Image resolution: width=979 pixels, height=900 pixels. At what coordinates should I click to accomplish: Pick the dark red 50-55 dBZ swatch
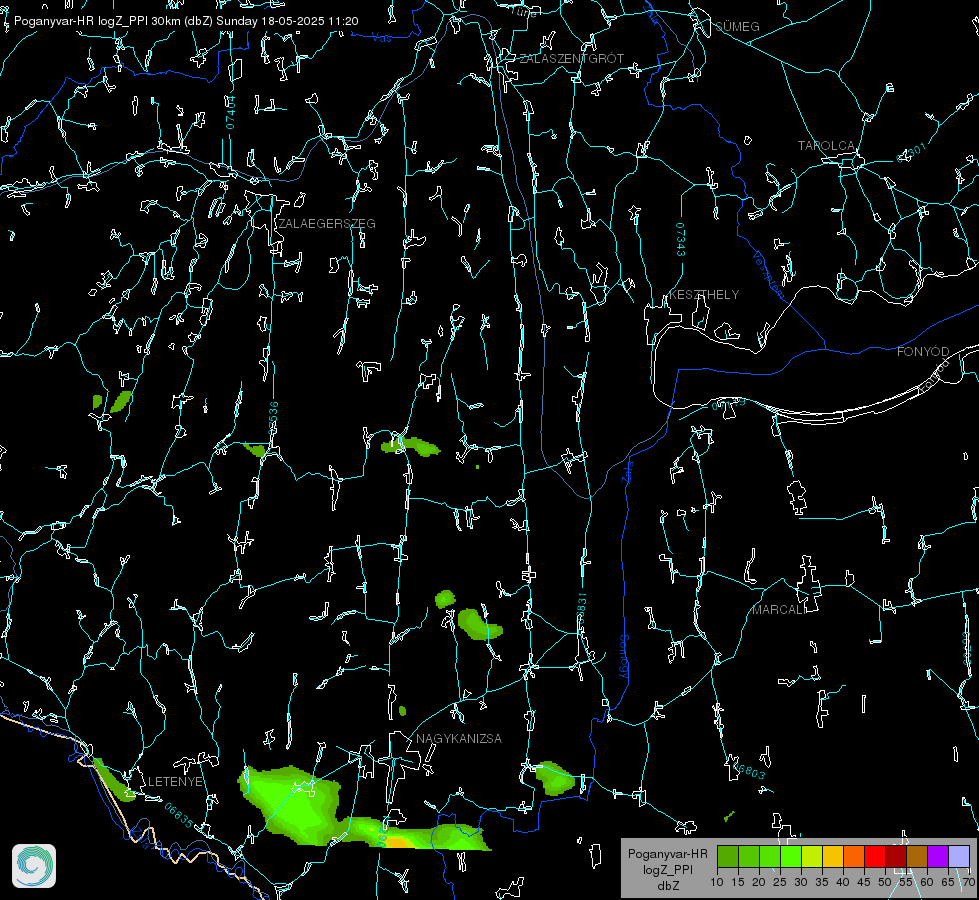click(x=896, y=856)
